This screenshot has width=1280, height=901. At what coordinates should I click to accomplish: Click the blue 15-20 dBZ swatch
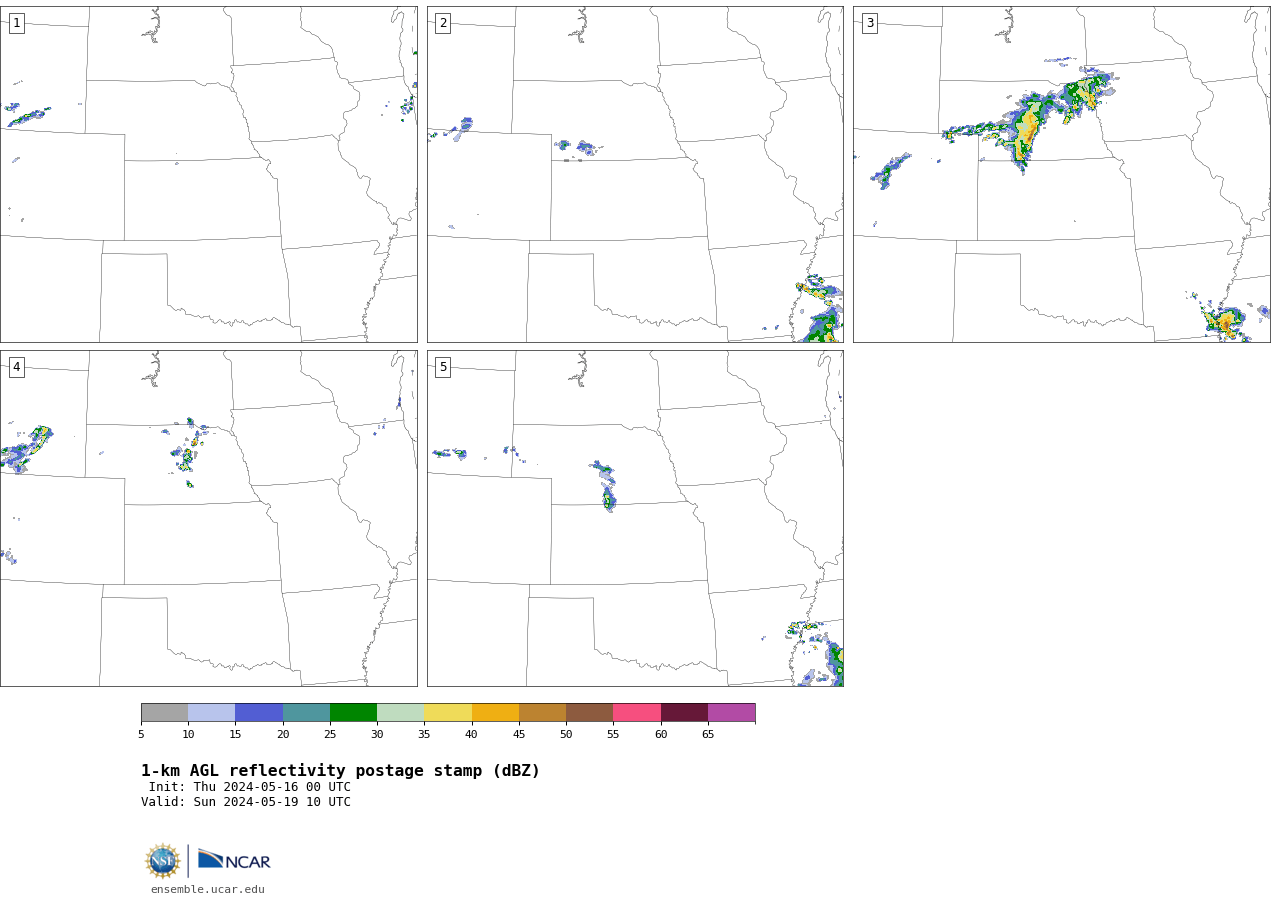259,713
